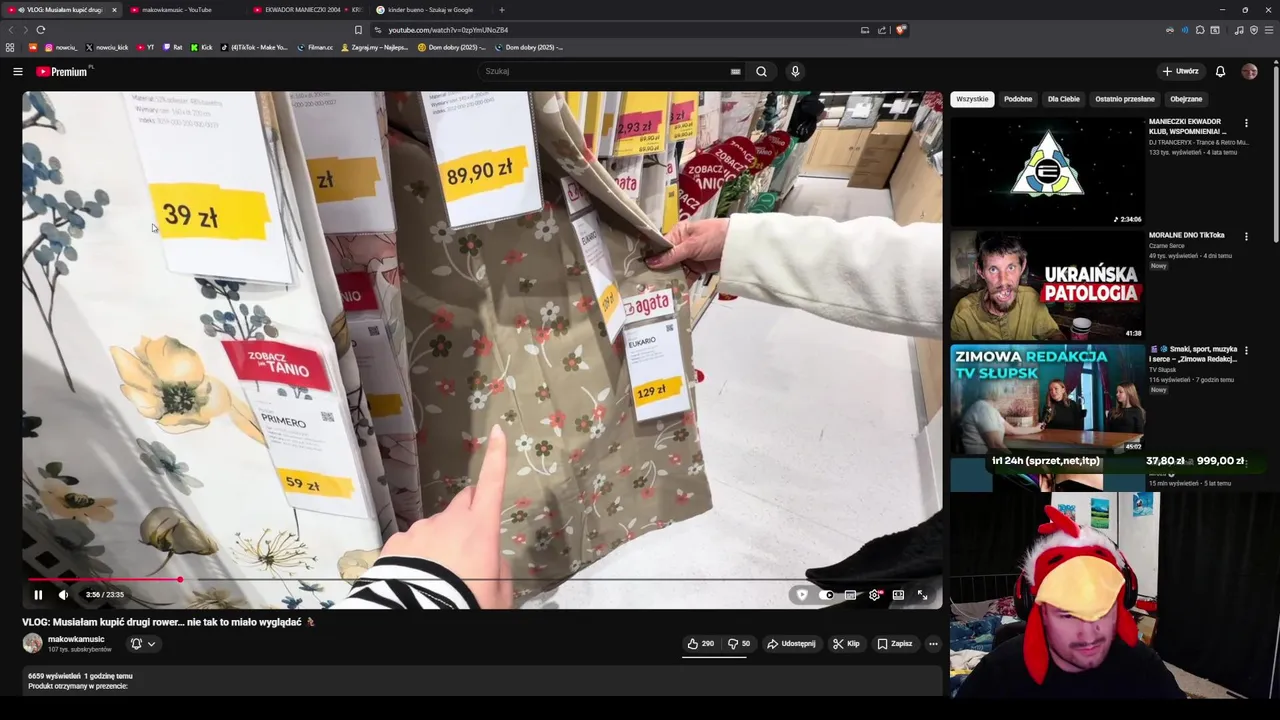Image resolution: width=1280 pixels, height=720 pixels.
Task: Open the UKRAIŃSKA PATOLOGIA thumbnail
Action: [1047, 285]
